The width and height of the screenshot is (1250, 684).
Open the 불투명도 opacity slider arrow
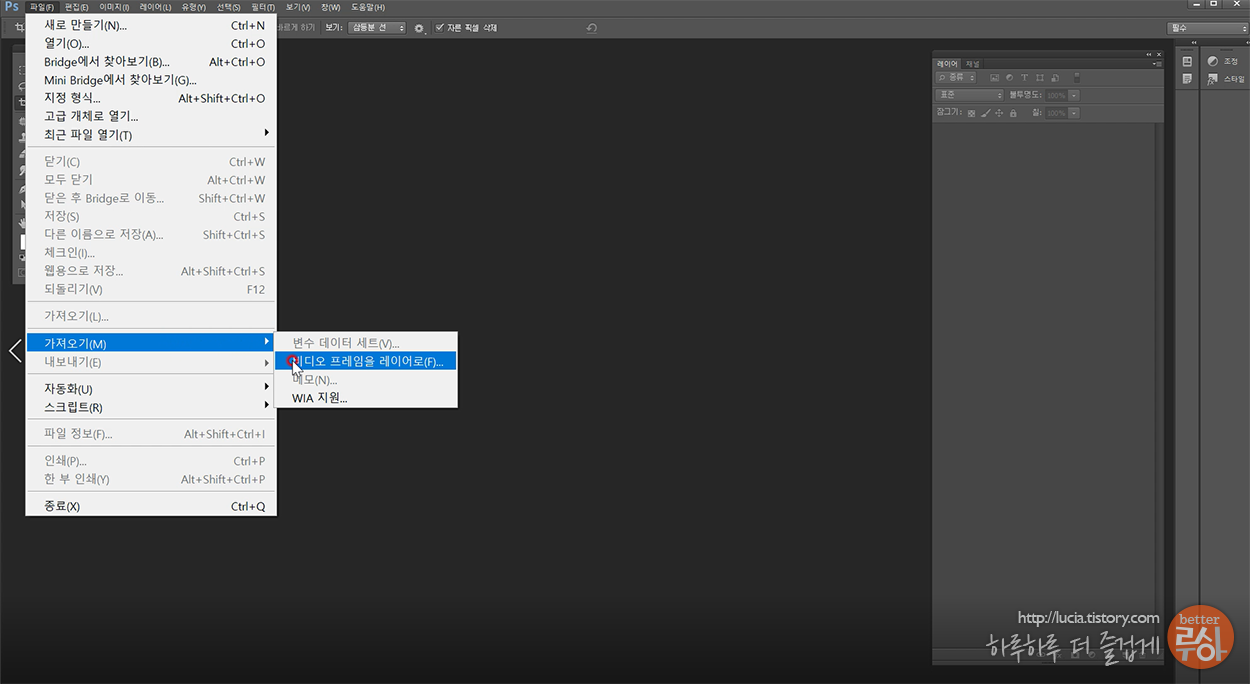1074,95
